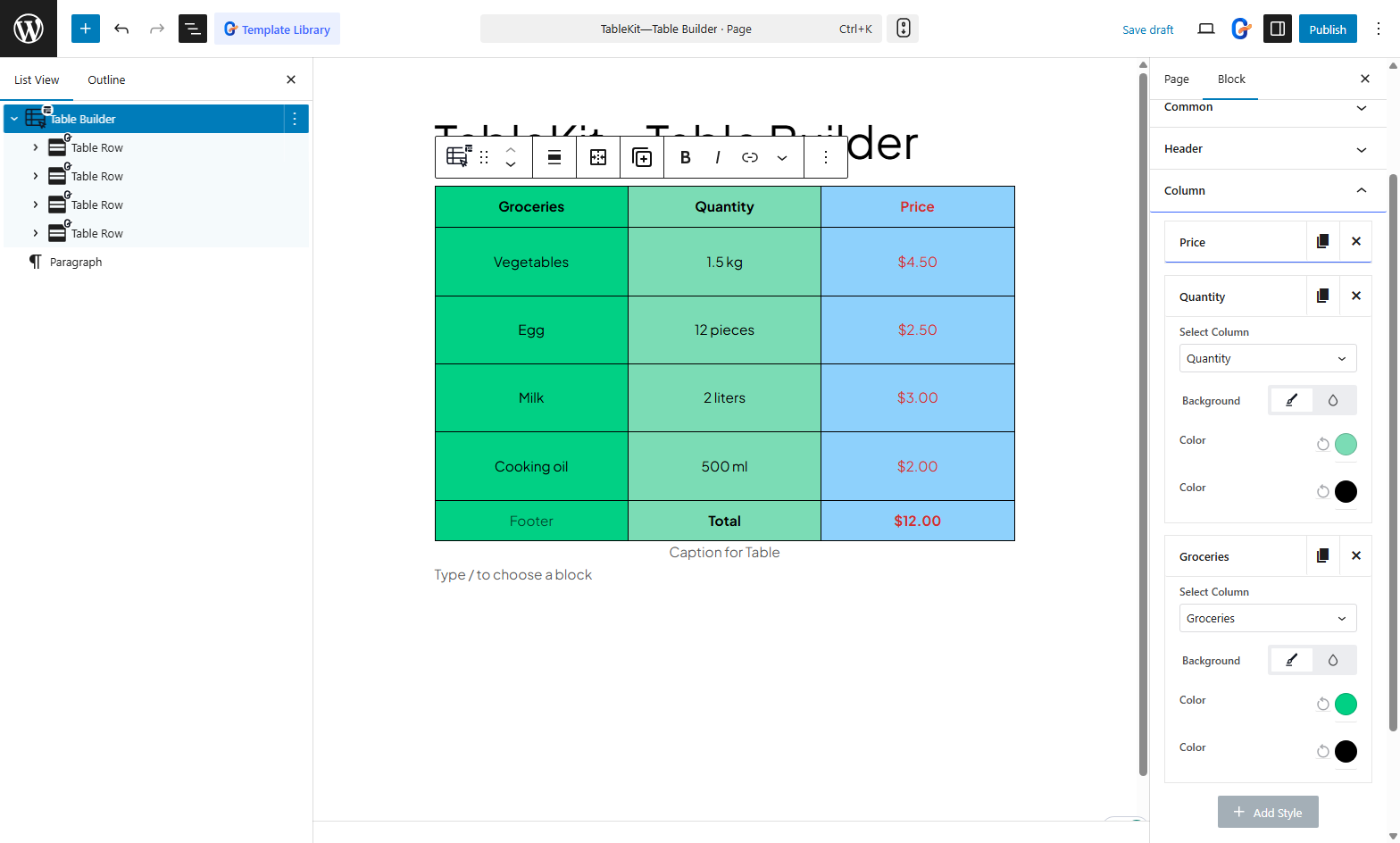Viewport: 1400px width, 843px height.
Task: Toggle the document overview list icon
Action: [x=193, y=29]
